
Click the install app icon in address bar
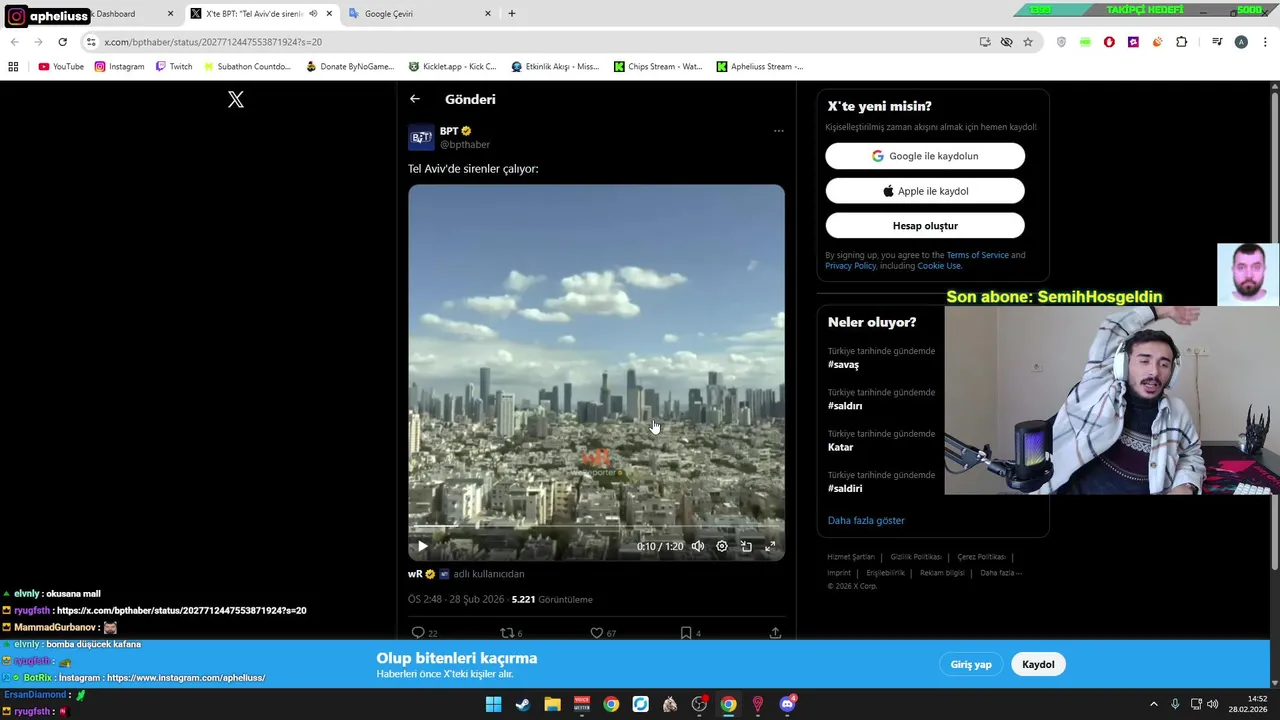tap(985, 42)
